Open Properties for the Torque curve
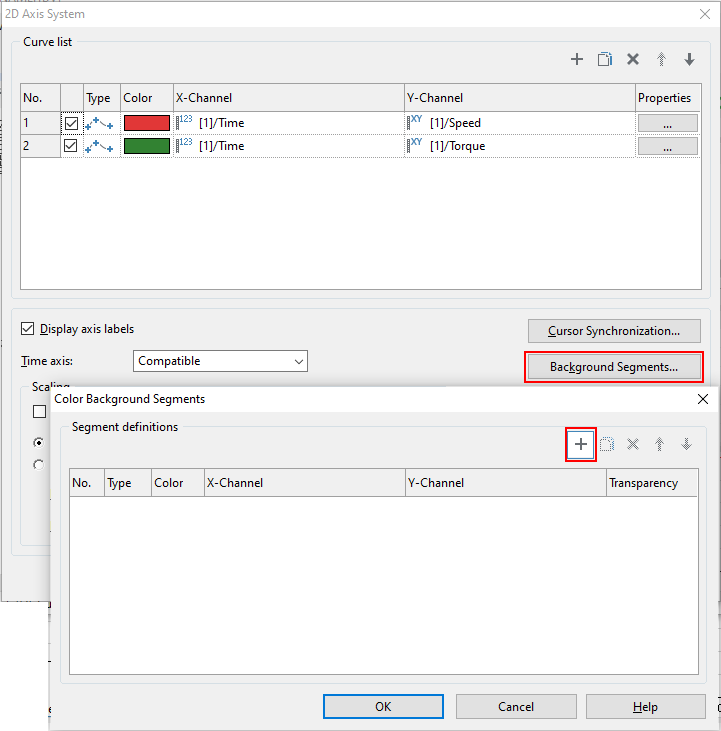The width and height of the screenshot is (721, 731). (x=667, y=146)
